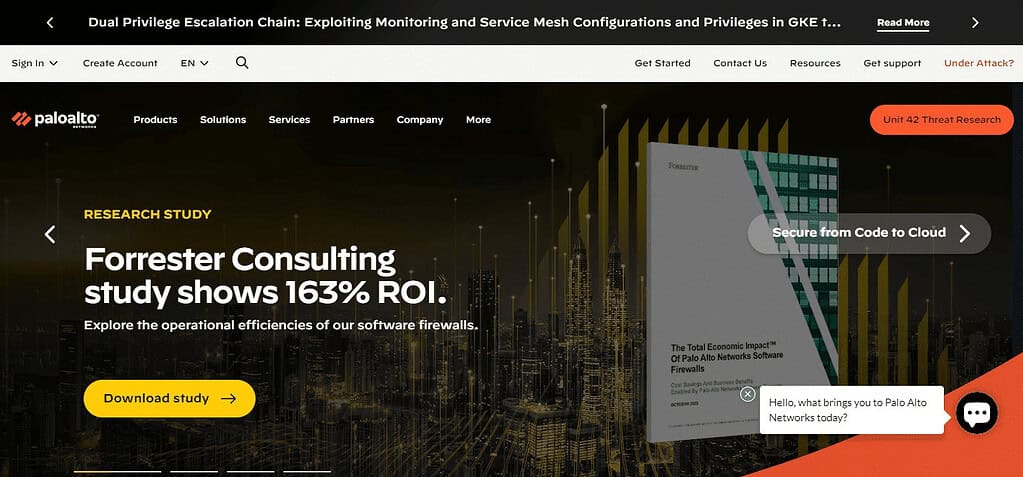Open the Services menu
The image size is (1023, 477).
pos(289,119)
